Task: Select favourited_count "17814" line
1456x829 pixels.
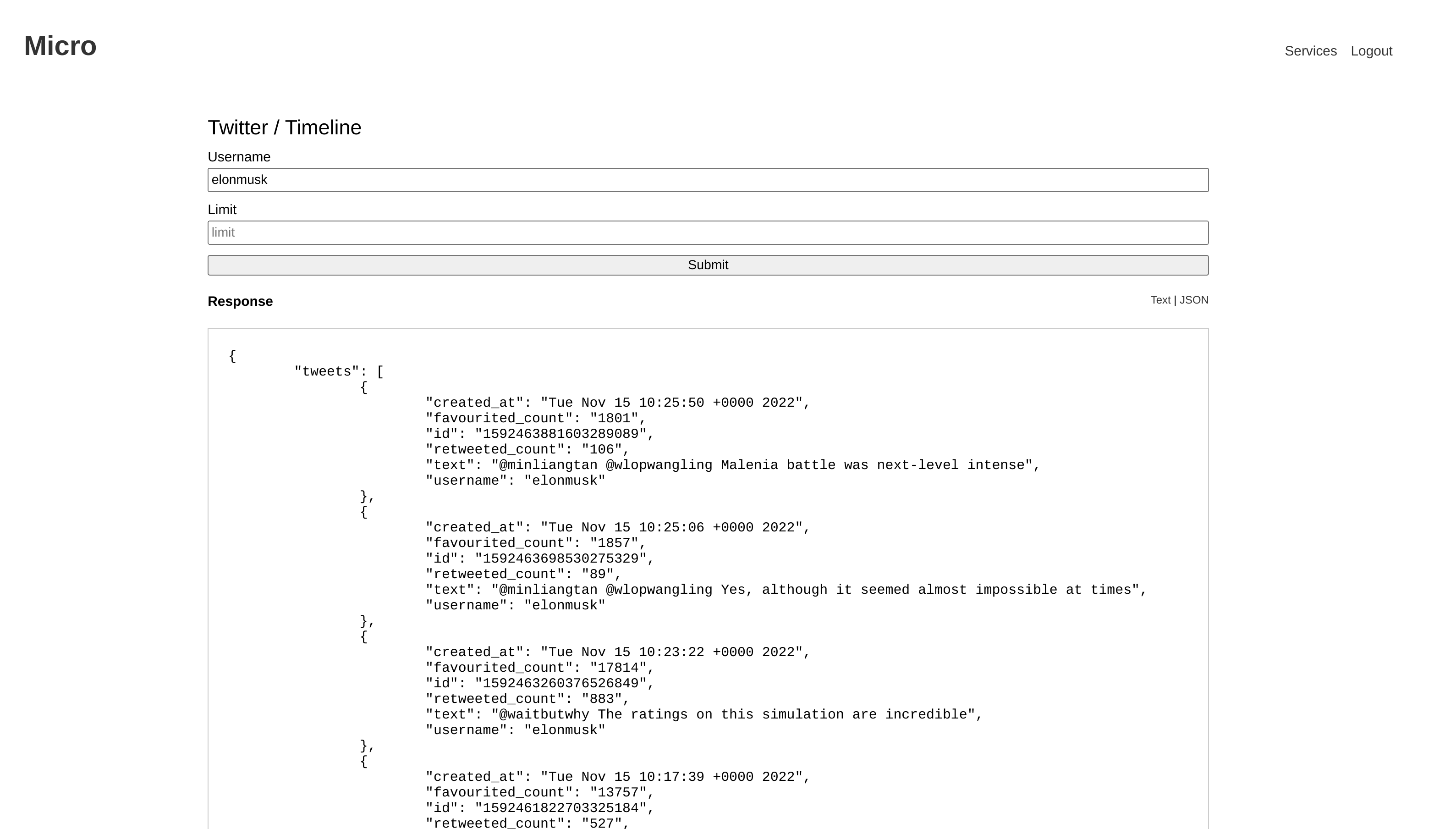Action: click(x=539, y=668)
